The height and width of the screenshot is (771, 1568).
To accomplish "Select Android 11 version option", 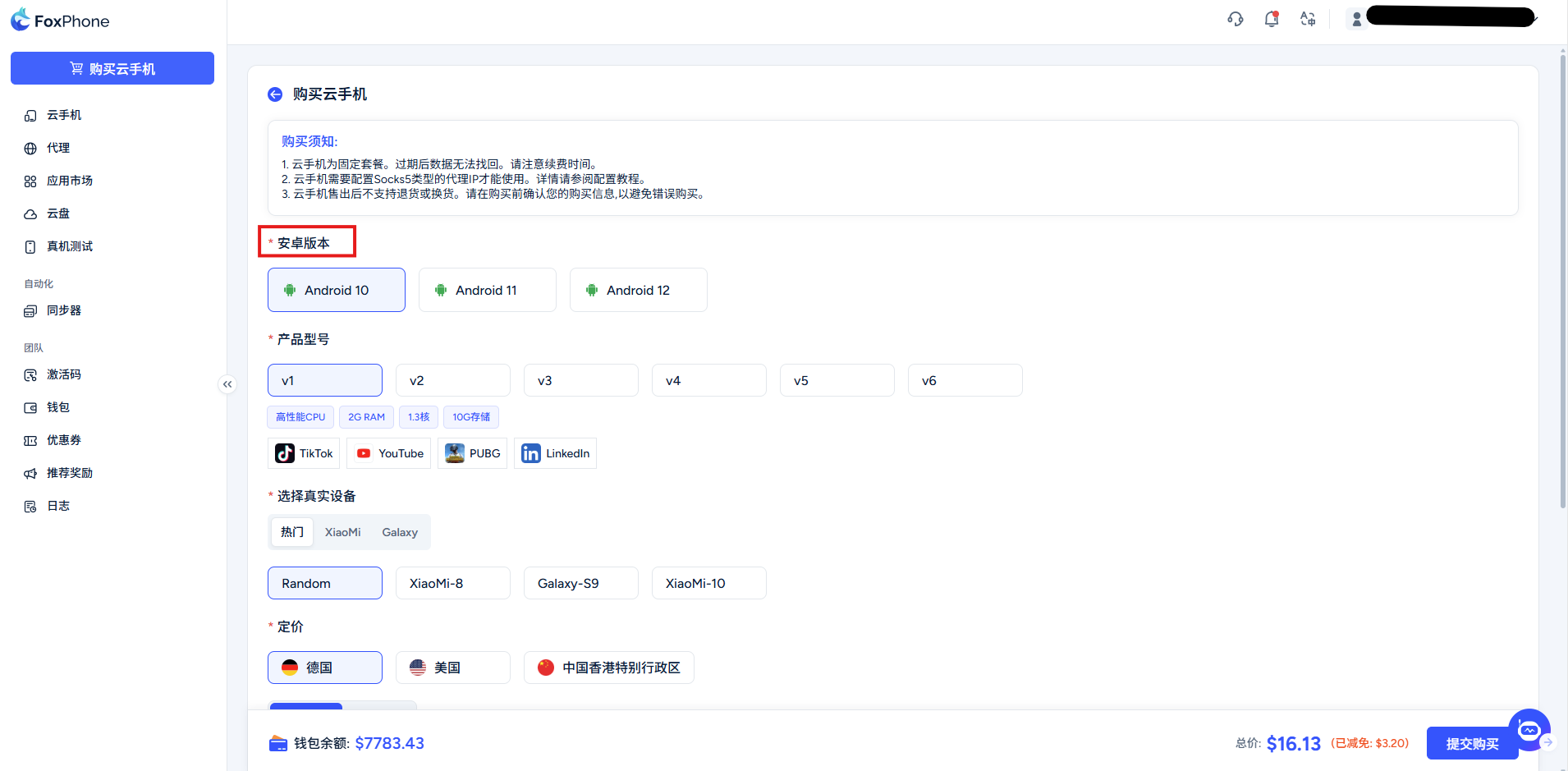I will point(487,290).
